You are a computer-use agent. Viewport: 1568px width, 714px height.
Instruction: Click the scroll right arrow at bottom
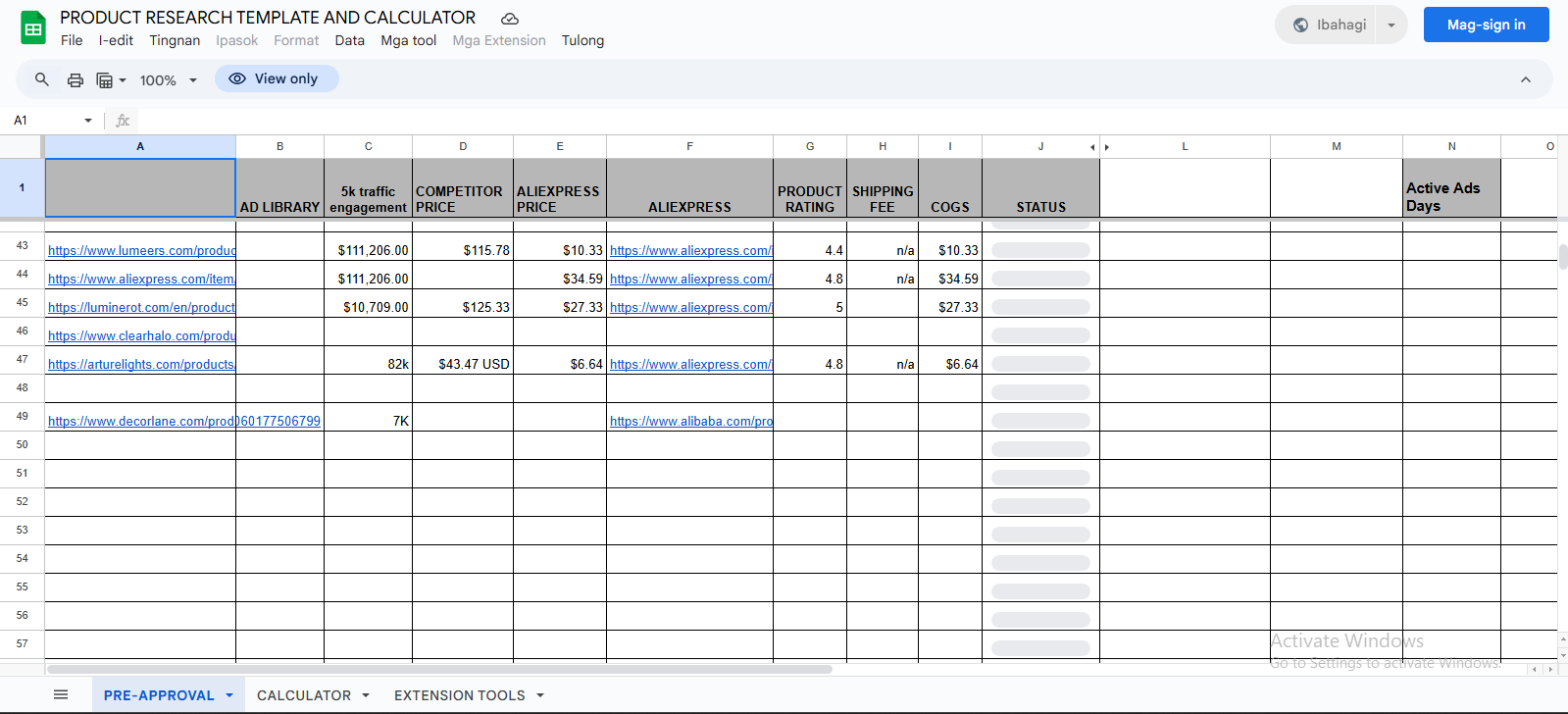(x=1550, y=669)
